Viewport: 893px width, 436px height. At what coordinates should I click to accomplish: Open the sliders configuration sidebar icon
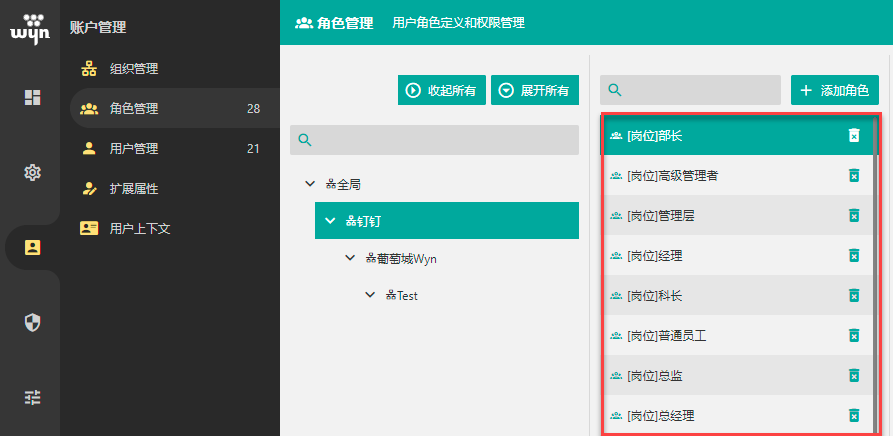pos(32,397)
